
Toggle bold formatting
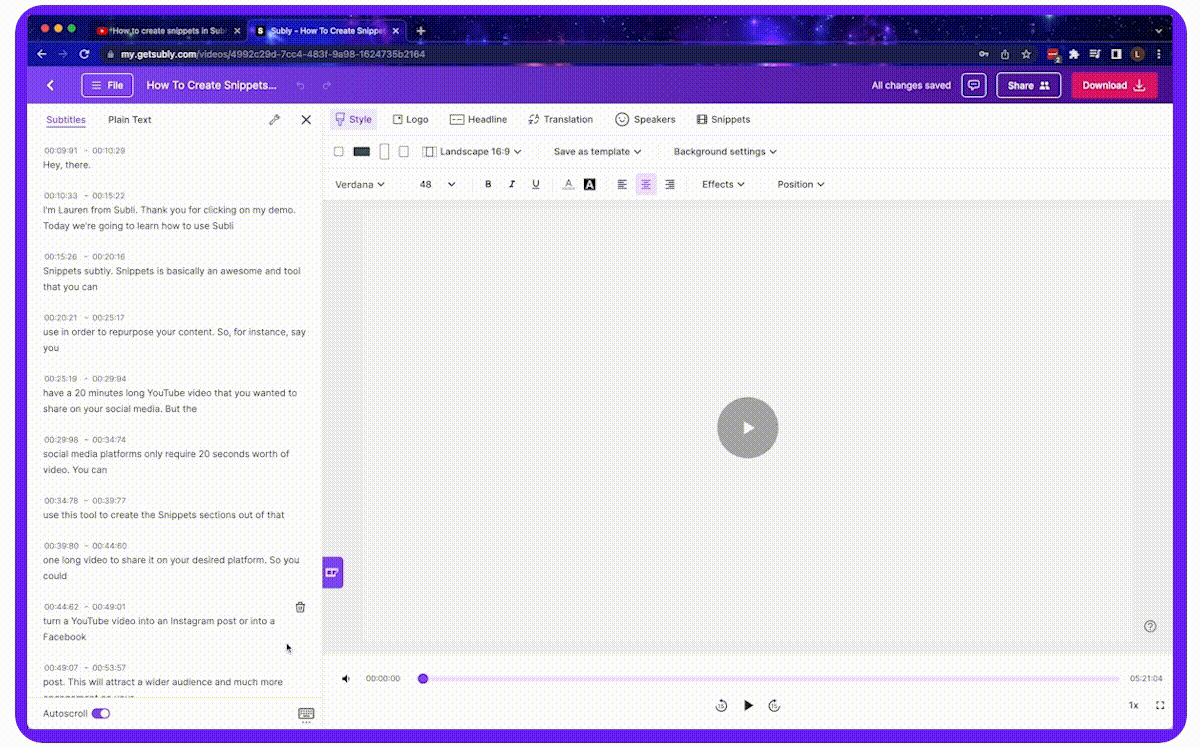tap(488, 184)
